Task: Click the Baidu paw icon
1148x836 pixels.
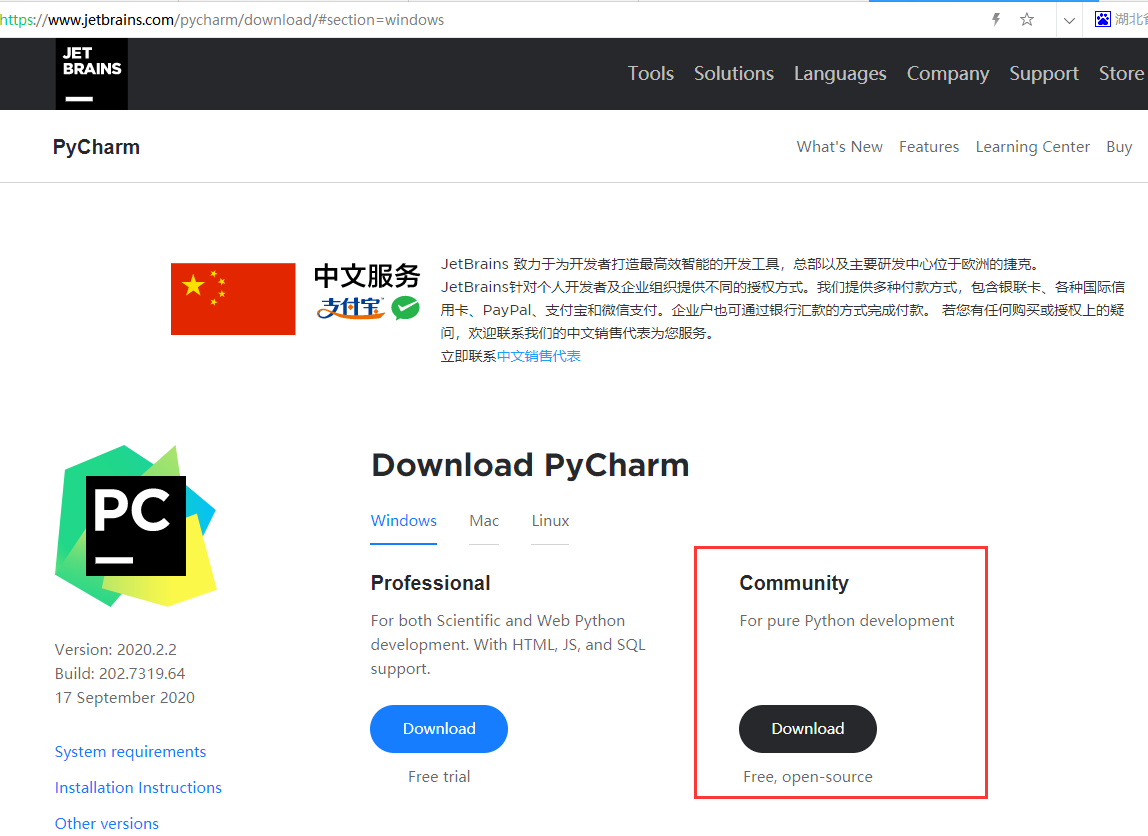Action: click(x=1103, y=19)
